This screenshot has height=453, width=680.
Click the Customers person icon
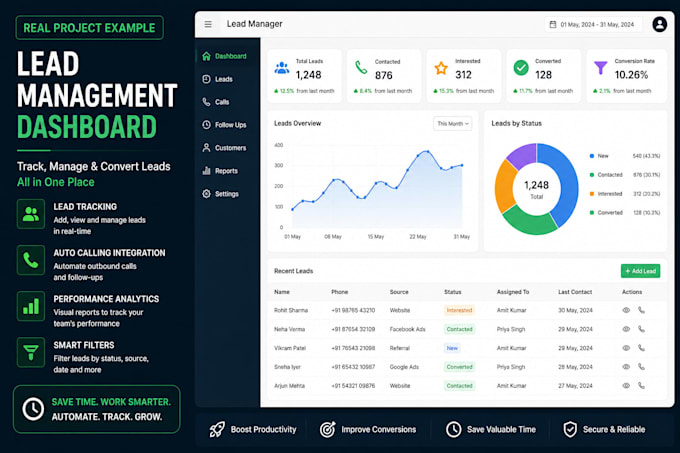coord(206,148)
